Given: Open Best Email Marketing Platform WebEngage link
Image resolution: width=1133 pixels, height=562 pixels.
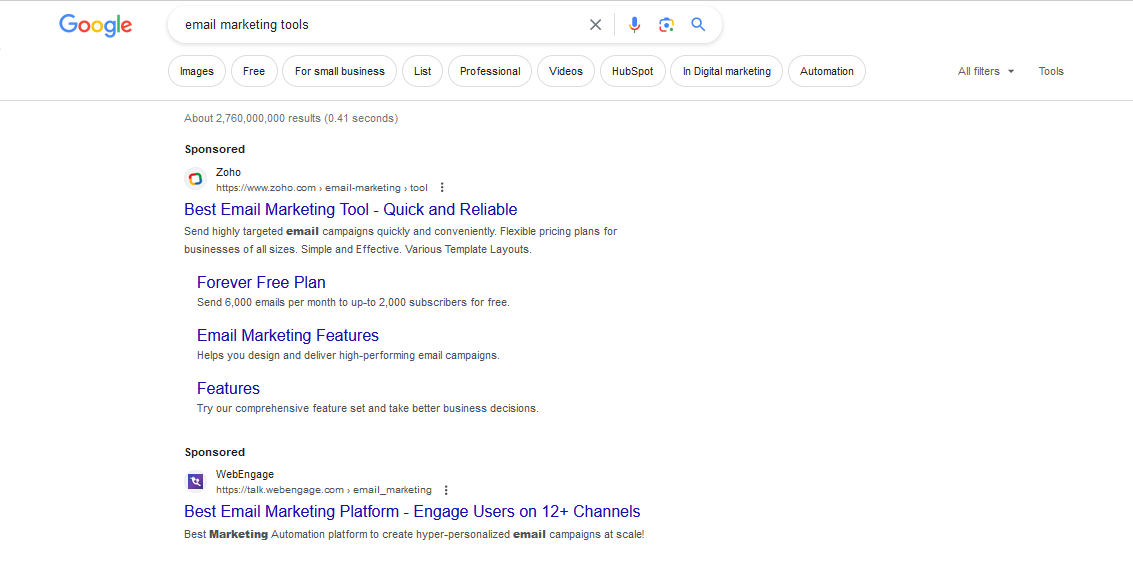Looking at the screenshot, I should coord(412,511).
